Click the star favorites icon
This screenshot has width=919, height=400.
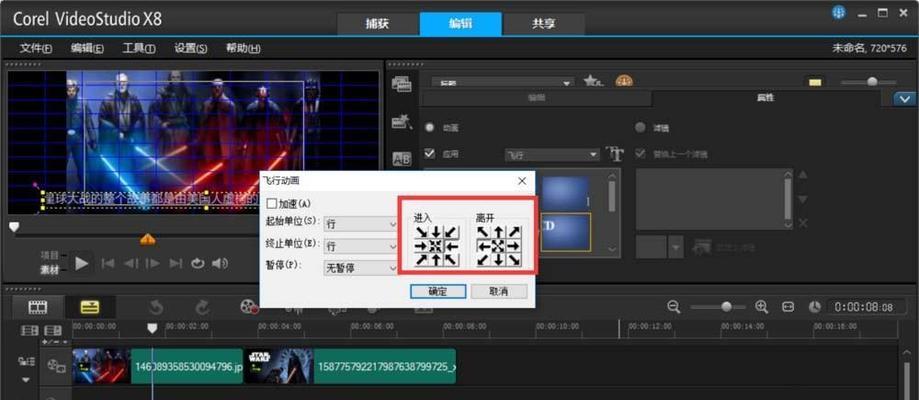[x=593, y=82]
